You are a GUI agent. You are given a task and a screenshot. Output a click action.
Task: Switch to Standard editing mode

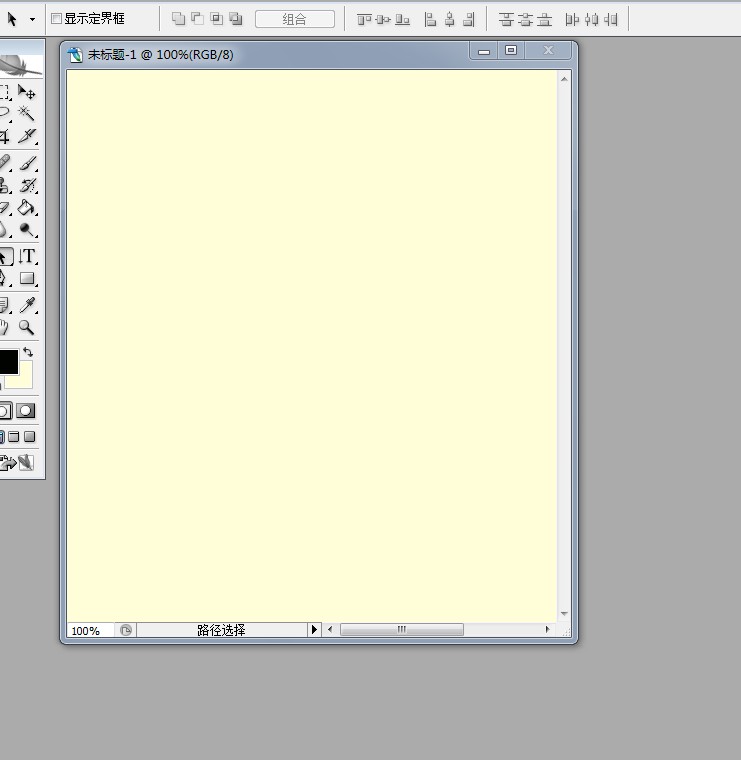click(x=5, y=411)
